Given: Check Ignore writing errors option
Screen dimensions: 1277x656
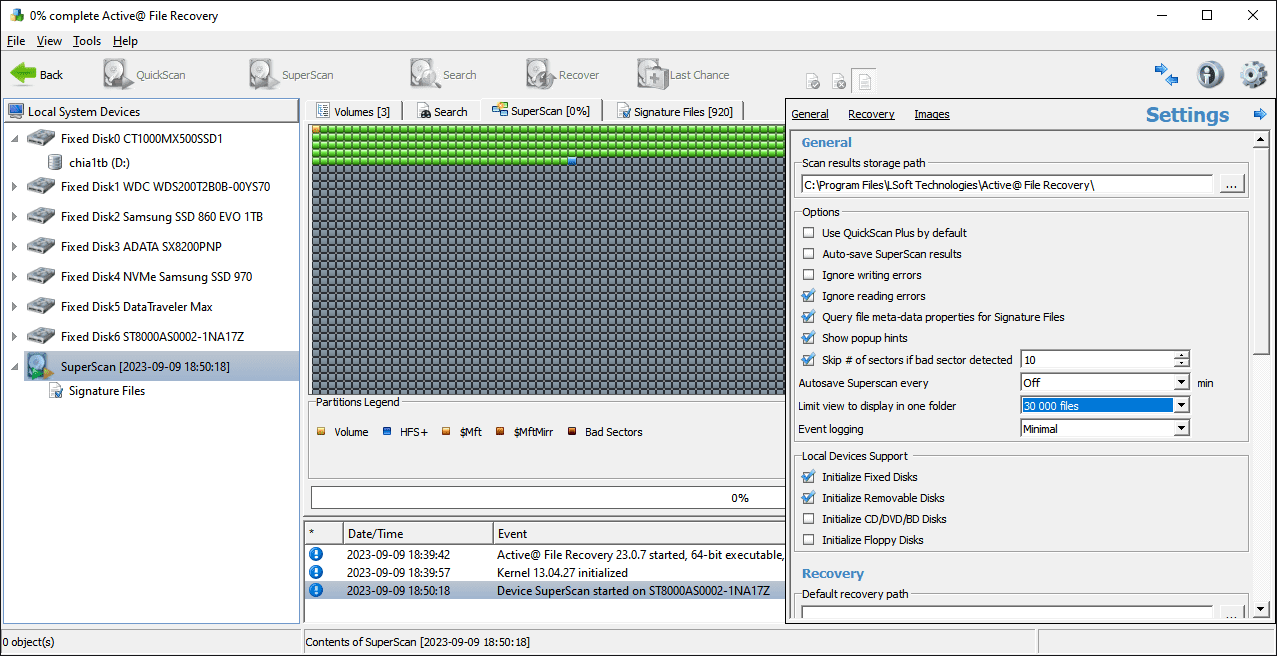Looking at the screenshot, I should click(x=809, y=275).
